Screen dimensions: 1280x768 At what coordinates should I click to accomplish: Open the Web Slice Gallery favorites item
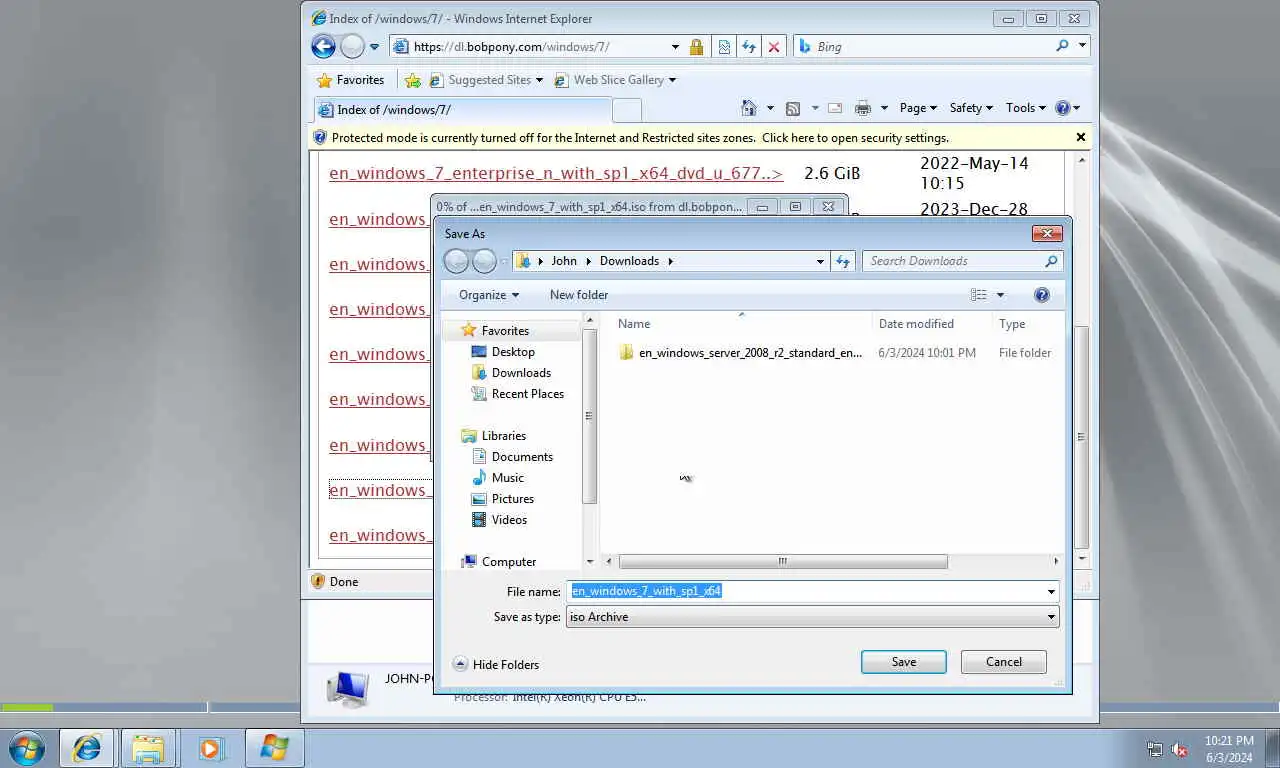coord(615,80)
